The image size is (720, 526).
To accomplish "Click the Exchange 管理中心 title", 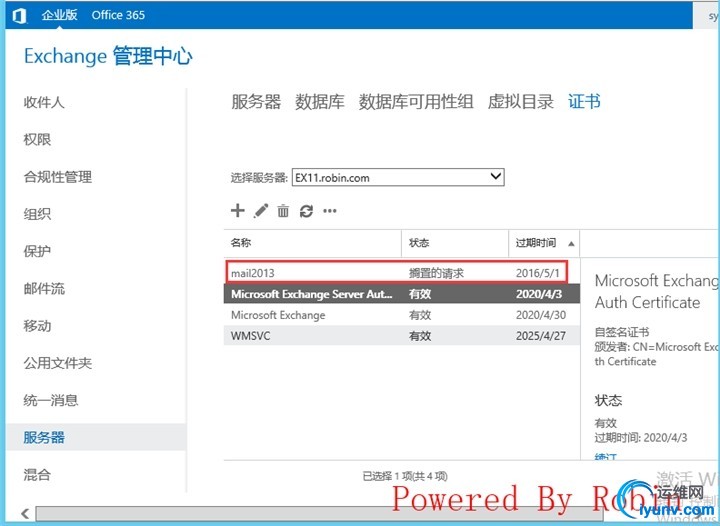I will pos(108,56).
